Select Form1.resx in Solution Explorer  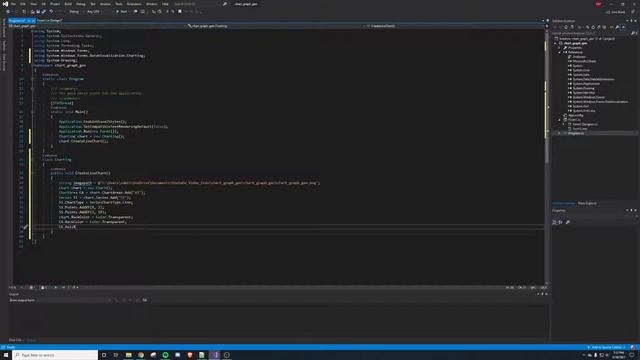point(580,129)
